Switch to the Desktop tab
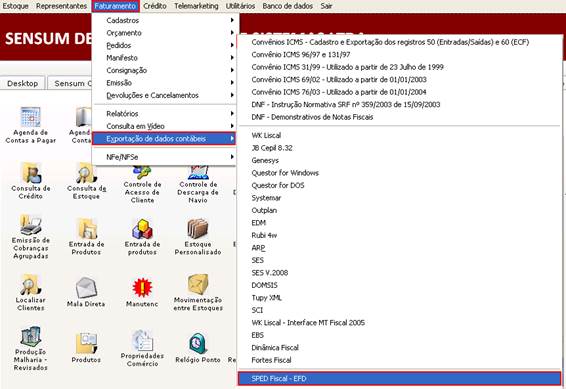 tap(22, 83)
